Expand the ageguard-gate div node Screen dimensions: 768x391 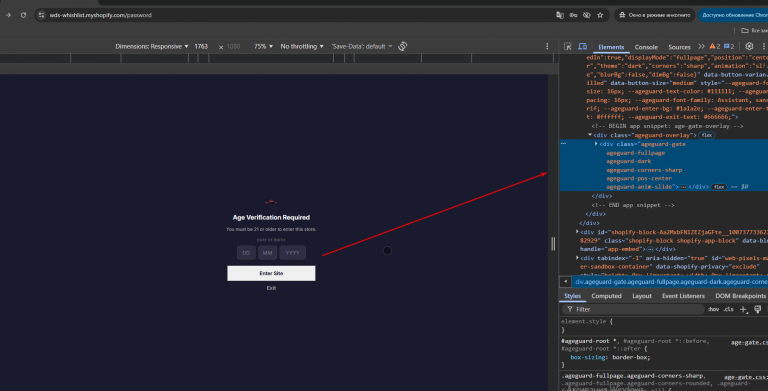596,144
